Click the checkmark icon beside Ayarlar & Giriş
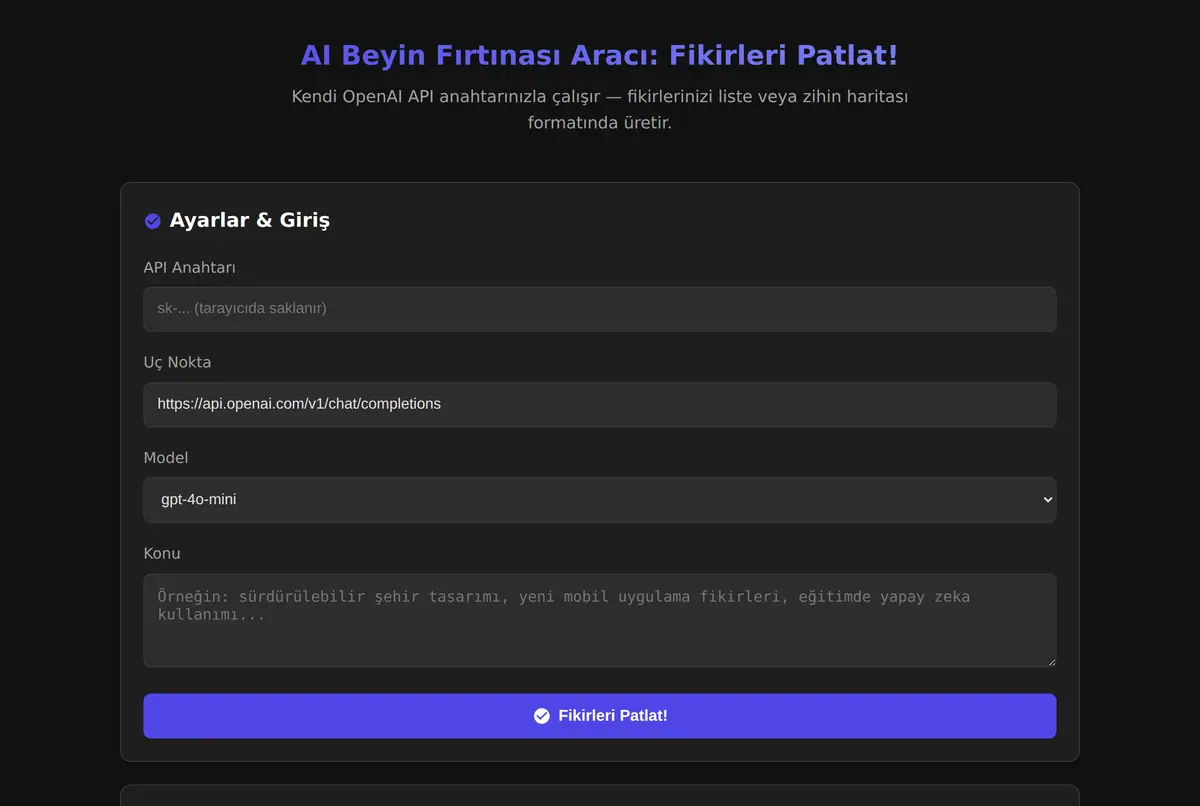1200x806 pixels. tap(153, 221)
